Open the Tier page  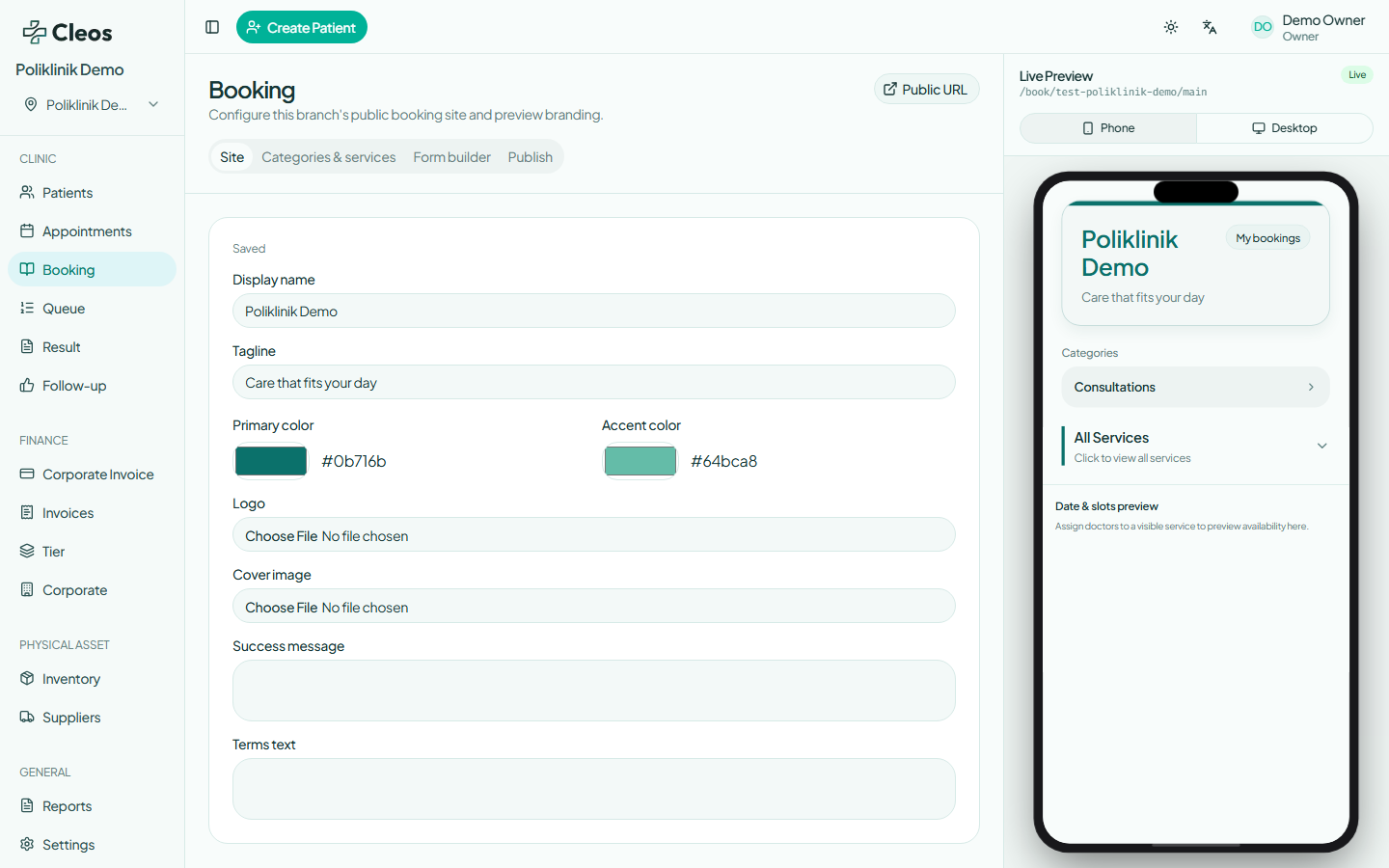tap(92, 552)
